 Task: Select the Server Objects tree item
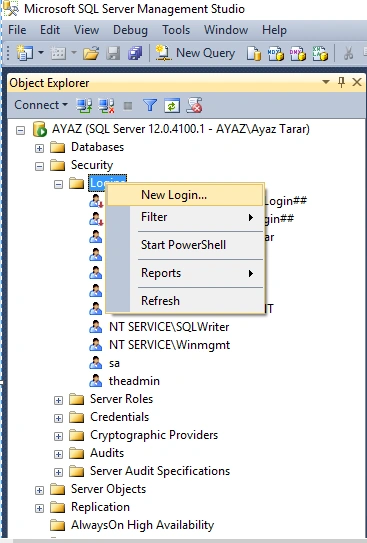point(108,489)
